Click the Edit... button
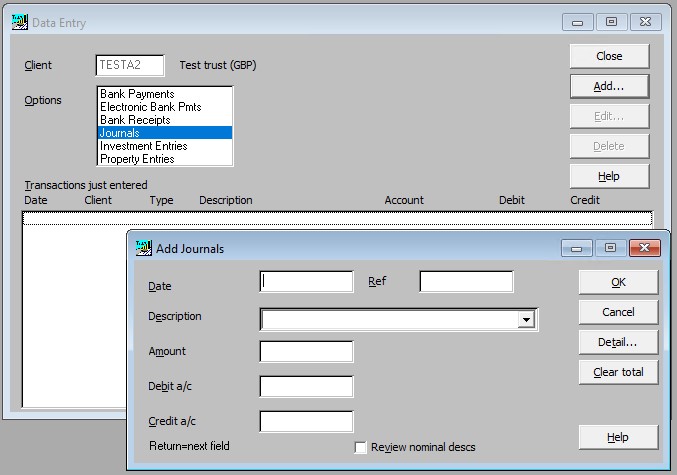This screenshot has width=677, height=475. coord(609,116)
